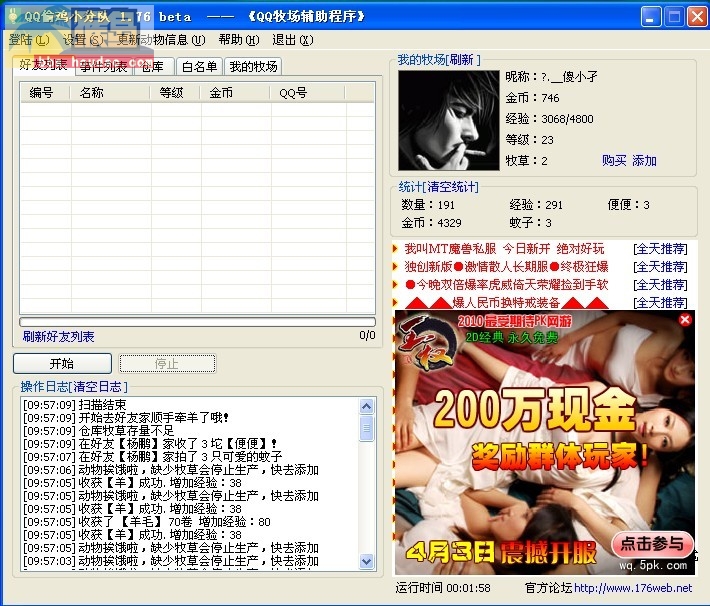Open the 设置(S) menu
This screenshot has width=710, height=606.
tap(83, 40)
